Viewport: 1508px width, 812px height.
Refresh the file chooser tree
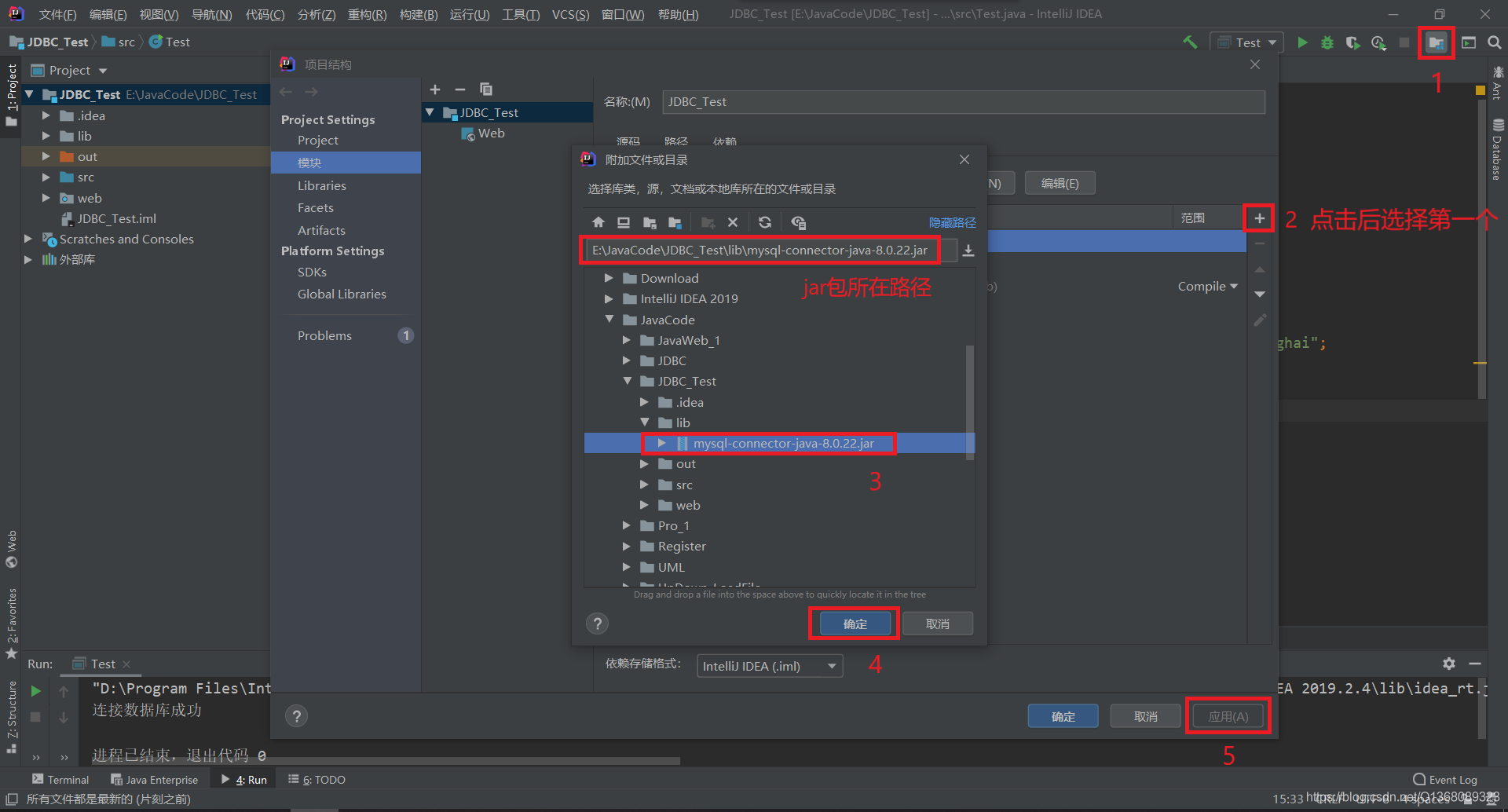pyautogui.click(x=765, y=222)
